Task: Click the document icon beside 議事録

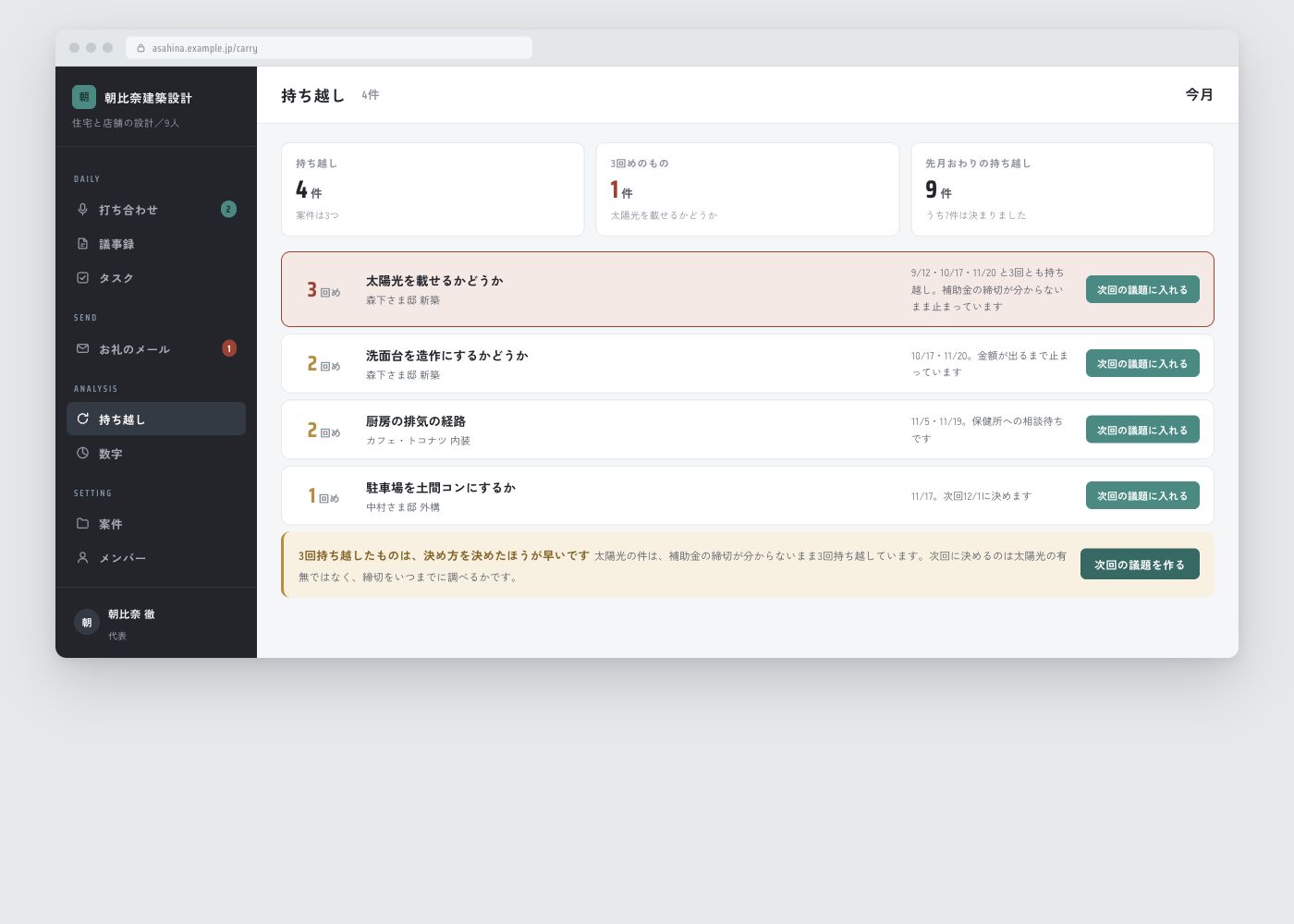Action: point(82,244)
